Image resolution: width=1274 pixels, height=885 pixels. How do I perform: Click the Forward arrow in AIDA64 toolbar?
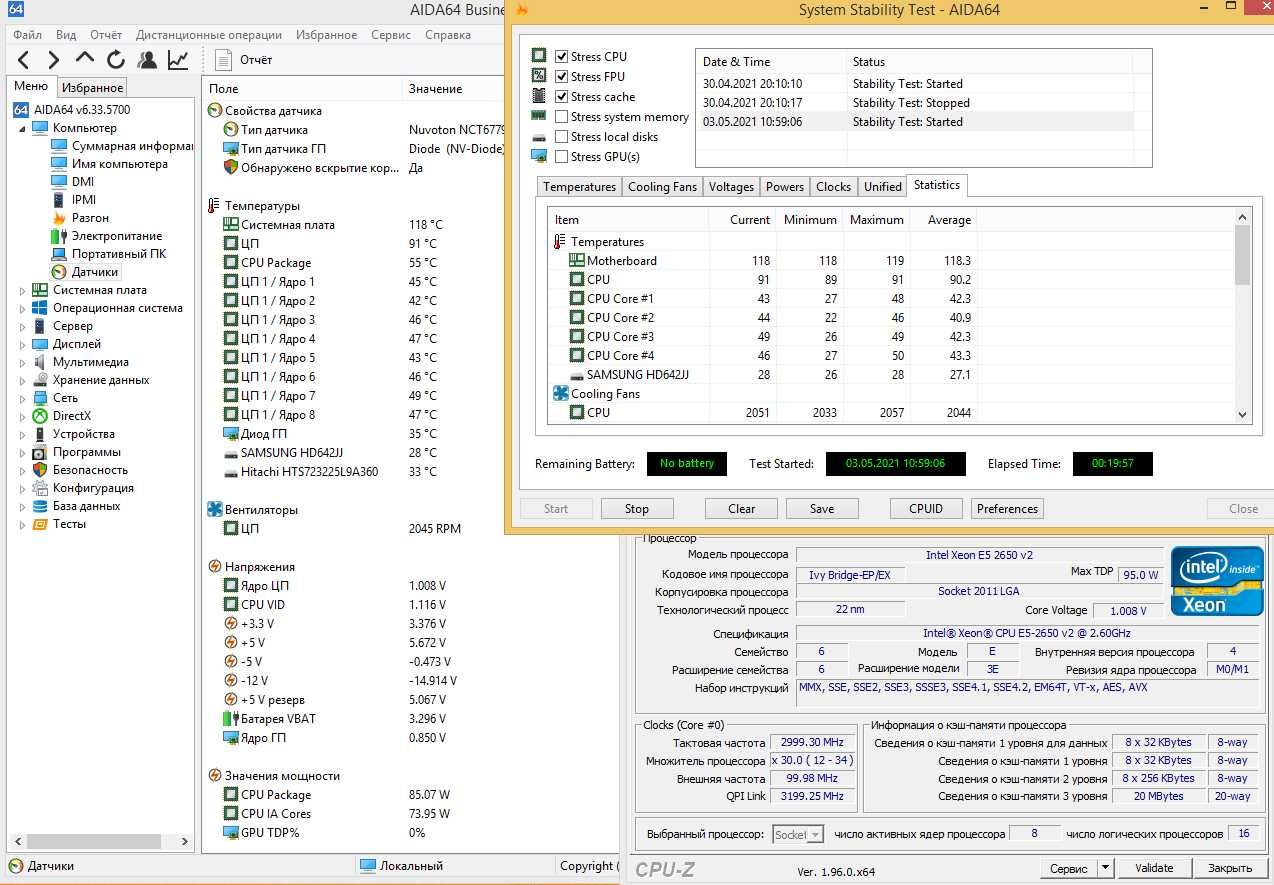point(55,60)
